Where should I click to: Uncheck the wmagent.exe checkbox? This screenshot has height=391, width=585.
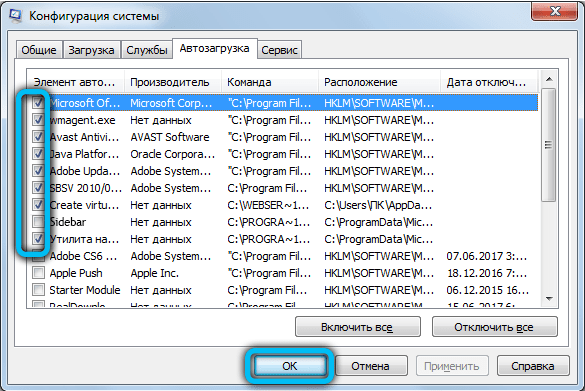[x=38, y=120]
